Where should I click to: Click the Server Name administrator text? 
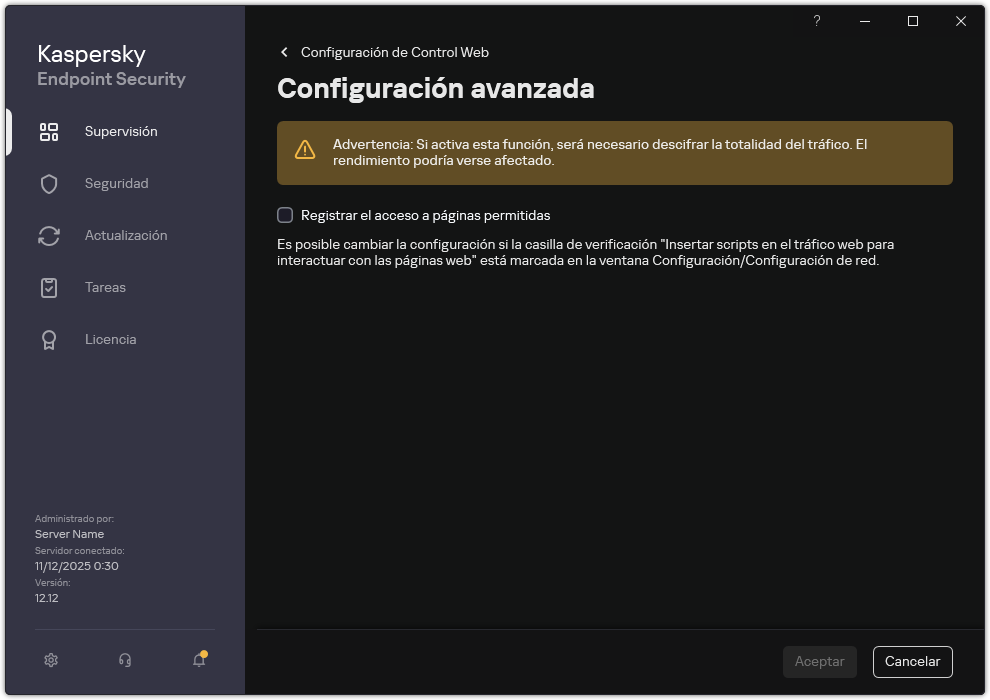tap(70, 534)
